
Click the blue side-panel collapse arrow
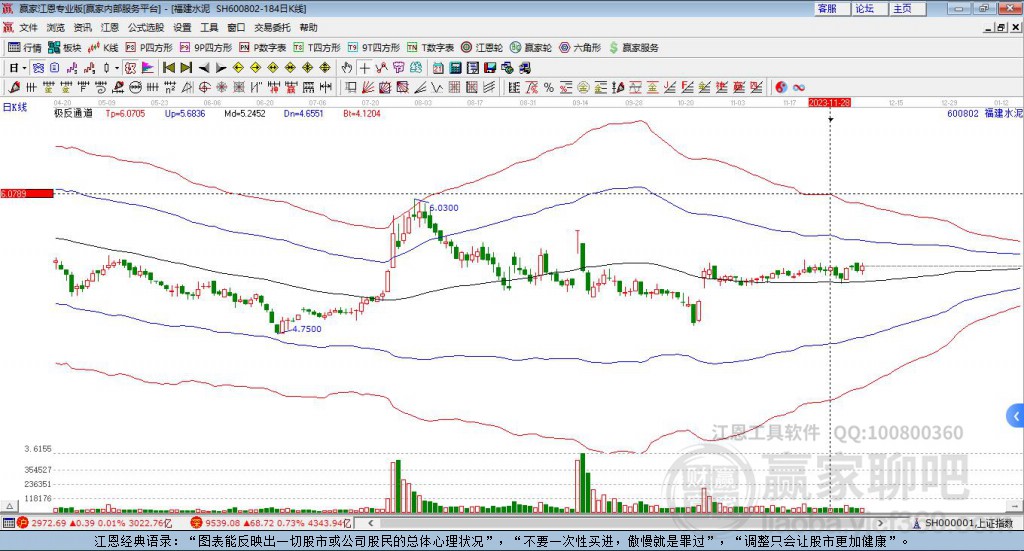coord(1016,416)
